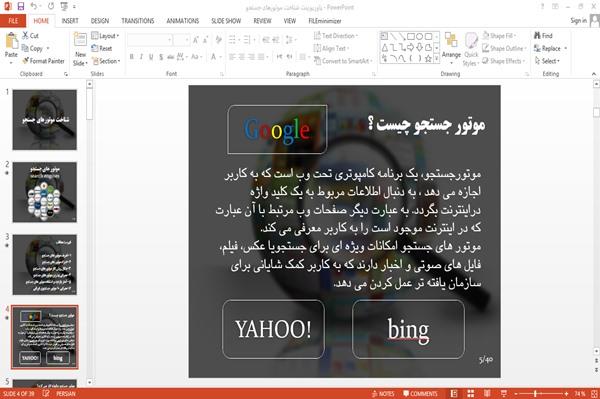Select the oval shape in Drawing gallery

[419, 36]
